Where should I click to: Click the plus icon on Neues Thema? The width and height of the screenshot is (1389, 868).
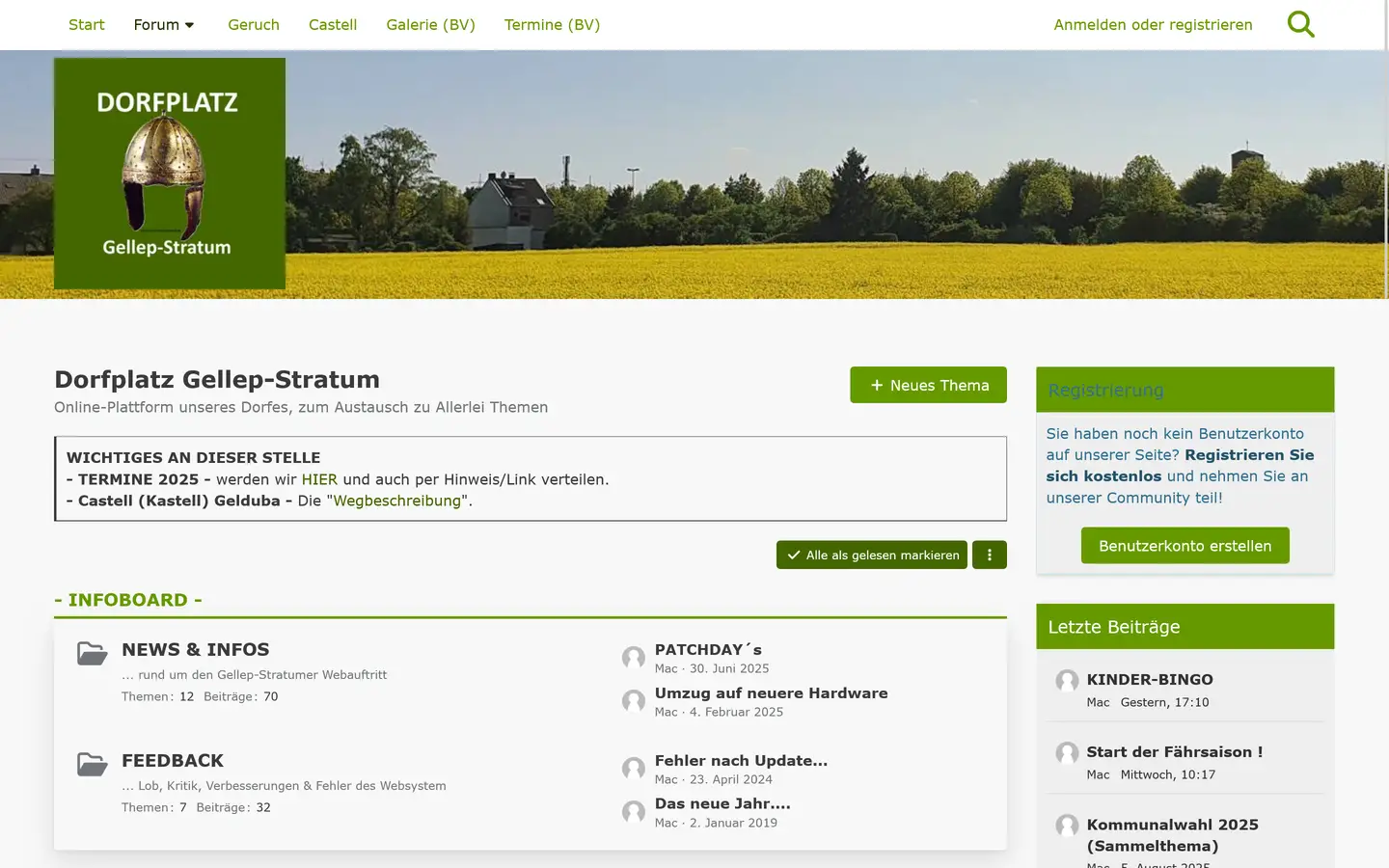point(876,385)
